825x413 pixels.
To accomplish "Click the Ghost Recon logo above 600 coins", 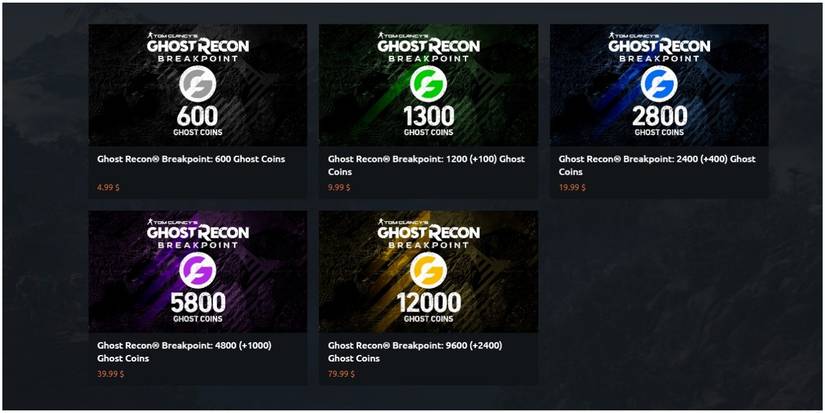I will click(197, 47).
